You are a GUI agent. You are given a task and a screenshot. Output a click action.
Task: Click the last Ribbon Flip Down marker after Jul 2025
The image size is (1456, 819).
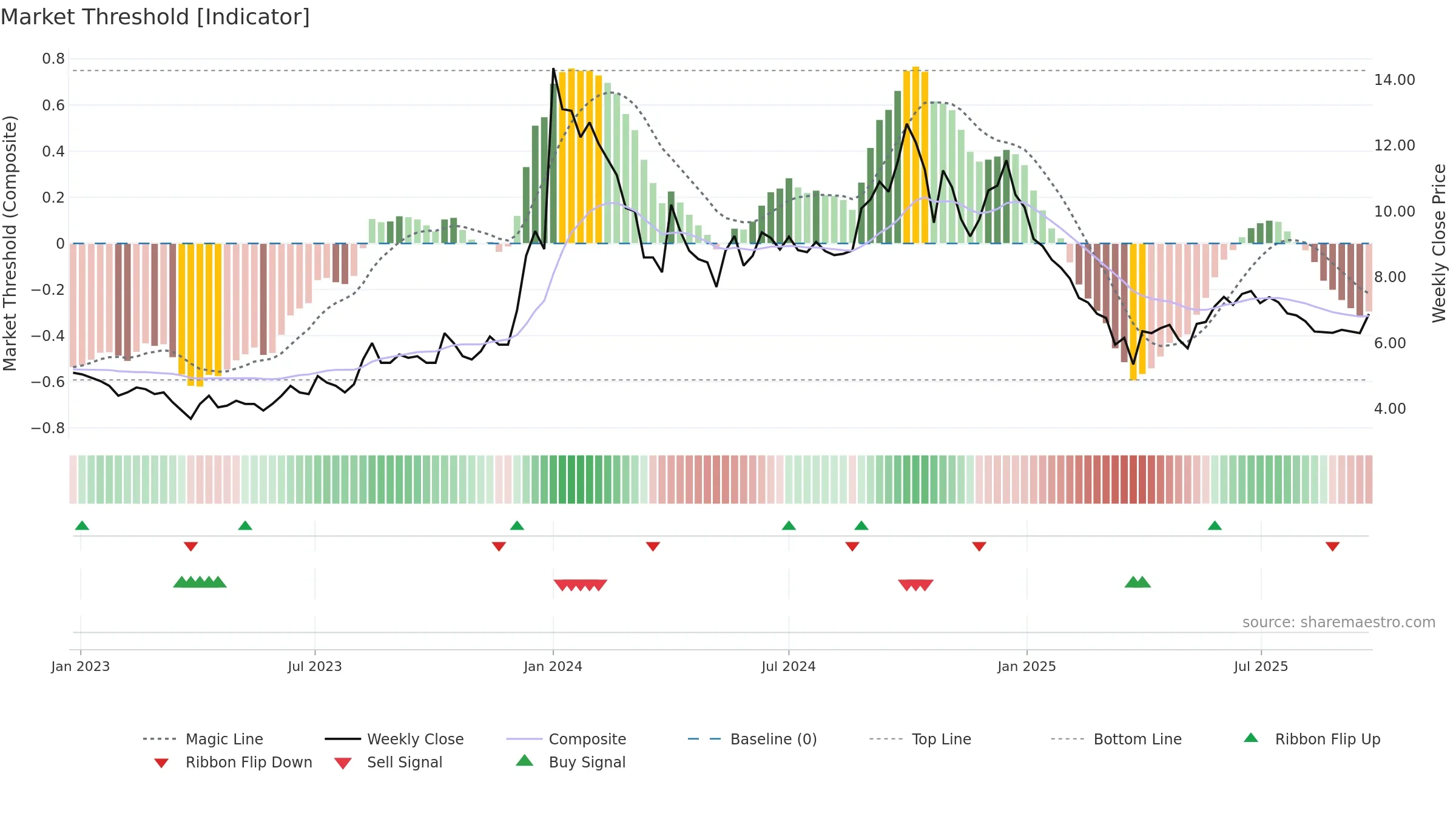point(1333,547)
